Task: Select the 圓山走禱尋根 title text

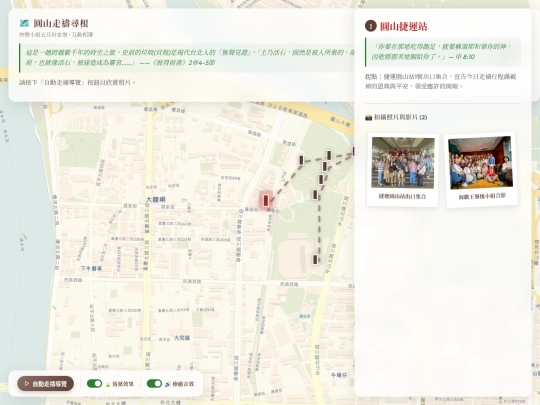Action: [x=61, y=23]
